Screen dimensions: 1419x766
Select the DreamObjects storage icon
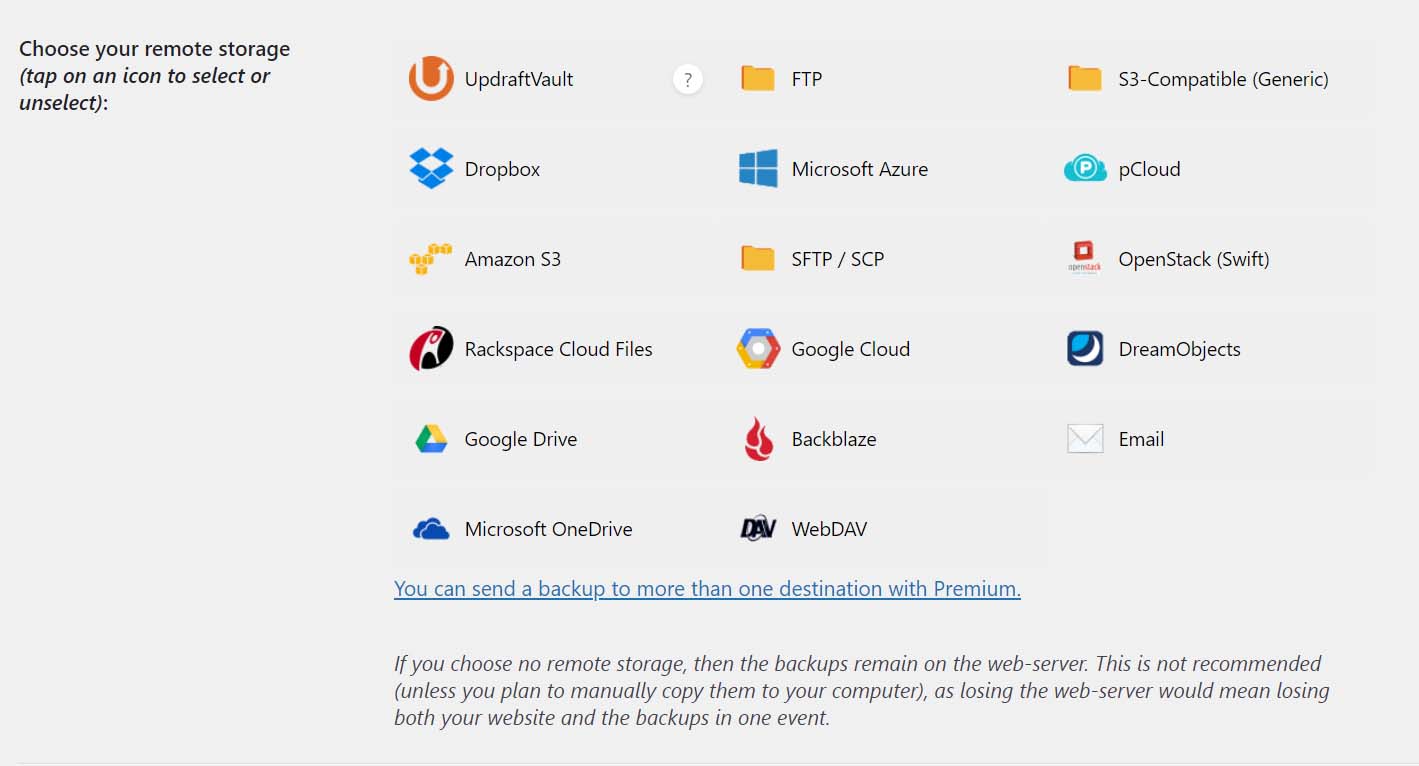(1084, 348)
